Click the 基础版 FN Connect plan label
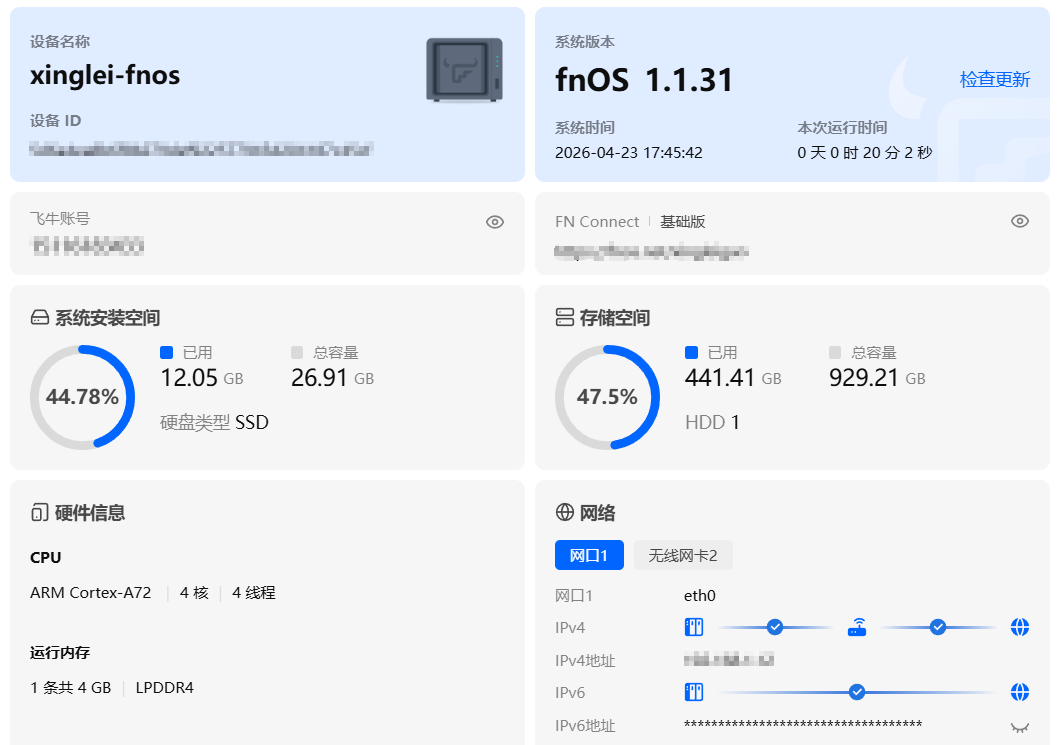This screenshot has width=1062, height=745. (682, 222)
